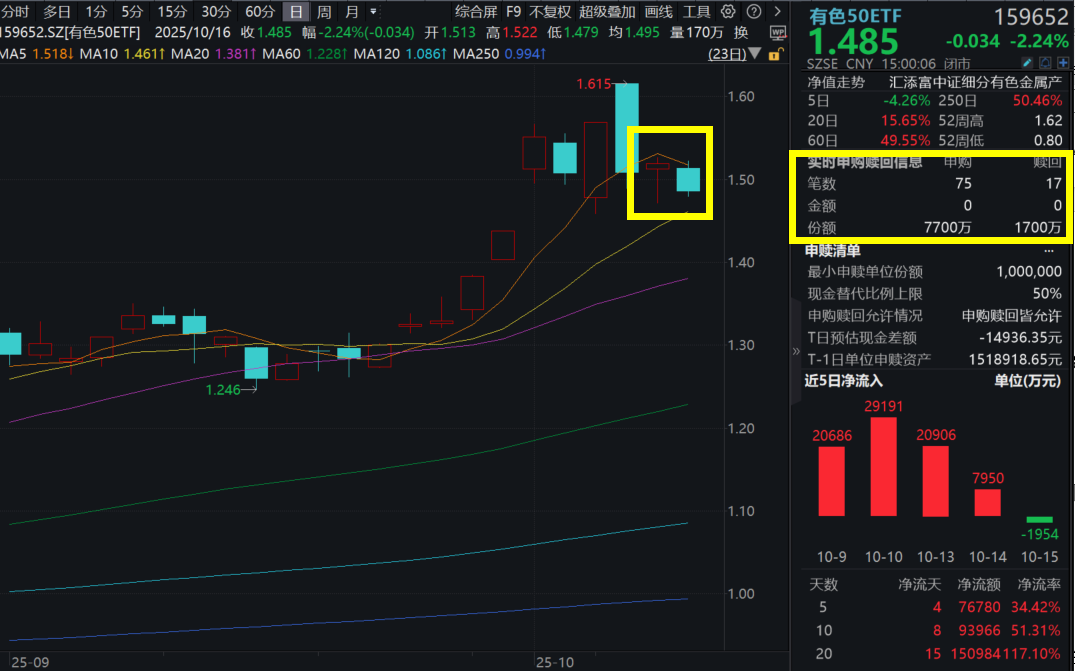Switch to the 周 weekly chart tab
The height and width of the screenshot is (671, 1075).
click(x=324, y=11)
